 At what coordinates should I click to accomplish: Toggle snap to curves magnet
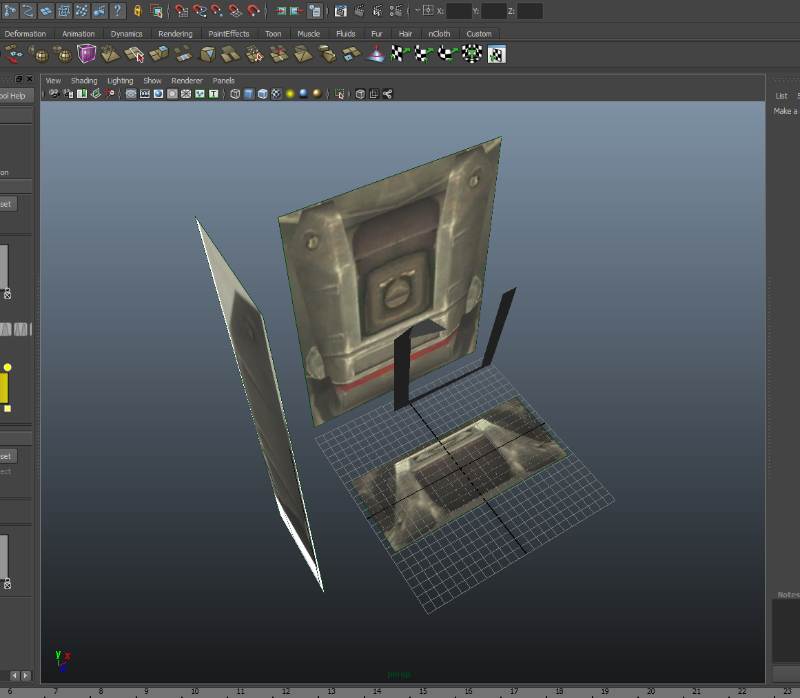[199, 11]
